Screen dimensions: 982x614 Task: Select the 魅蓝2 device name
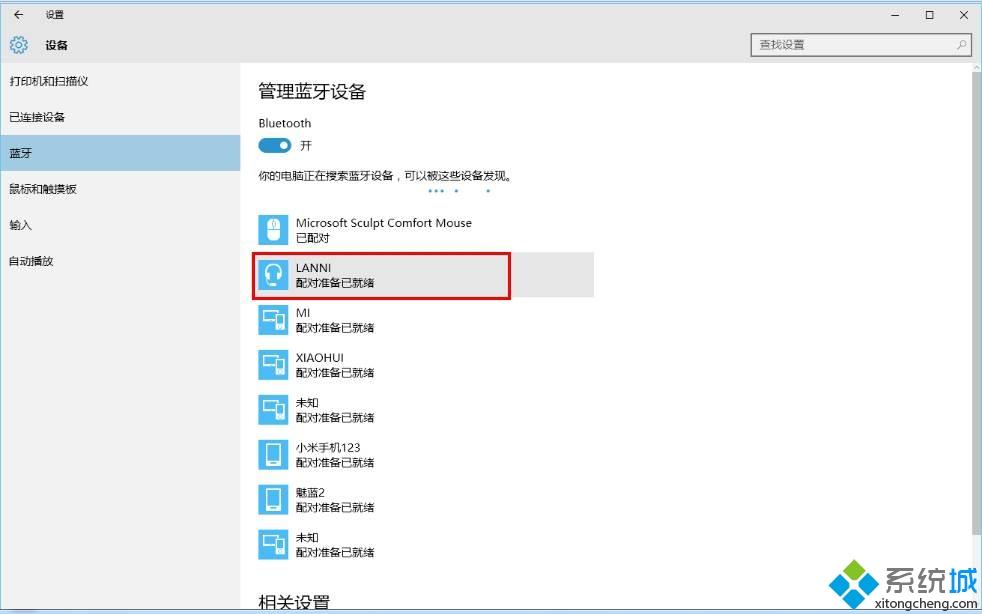[x=310, y=492]
